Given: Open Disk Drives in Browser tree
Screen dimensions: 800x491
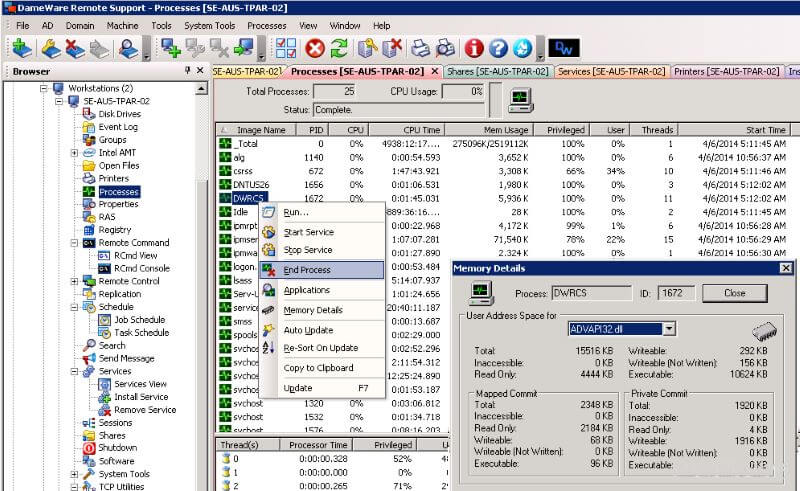Looking at the screenshot, I should pyautogui.click(x=119, y=114).
